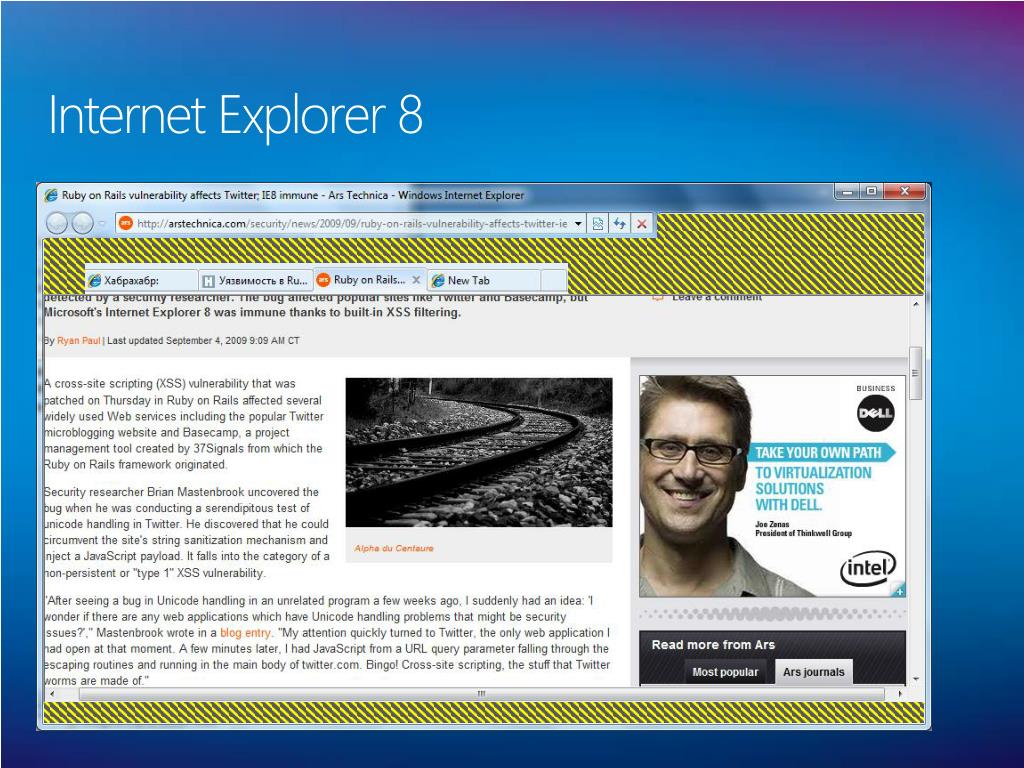The width and height of the screenshot is (1024, 768).
Task: Open the Ryan Paul author link
Action: click(78, 340)
